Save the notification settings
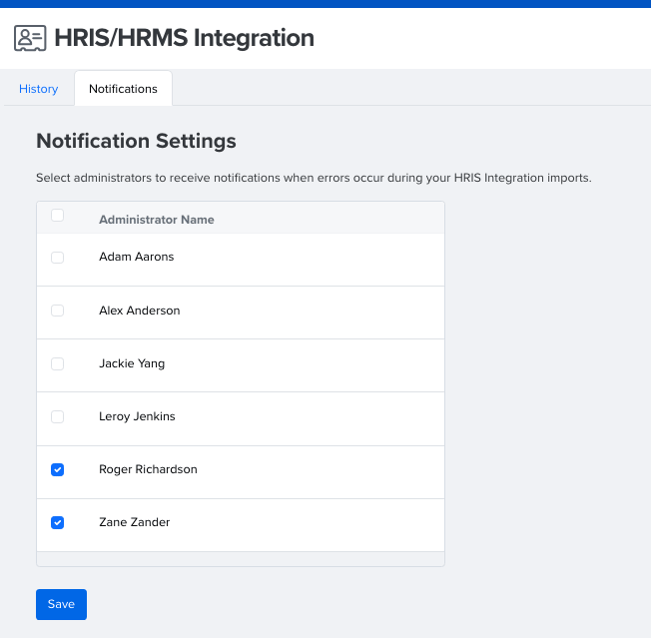This screenshot has height=638, width=651. [61, 604]
